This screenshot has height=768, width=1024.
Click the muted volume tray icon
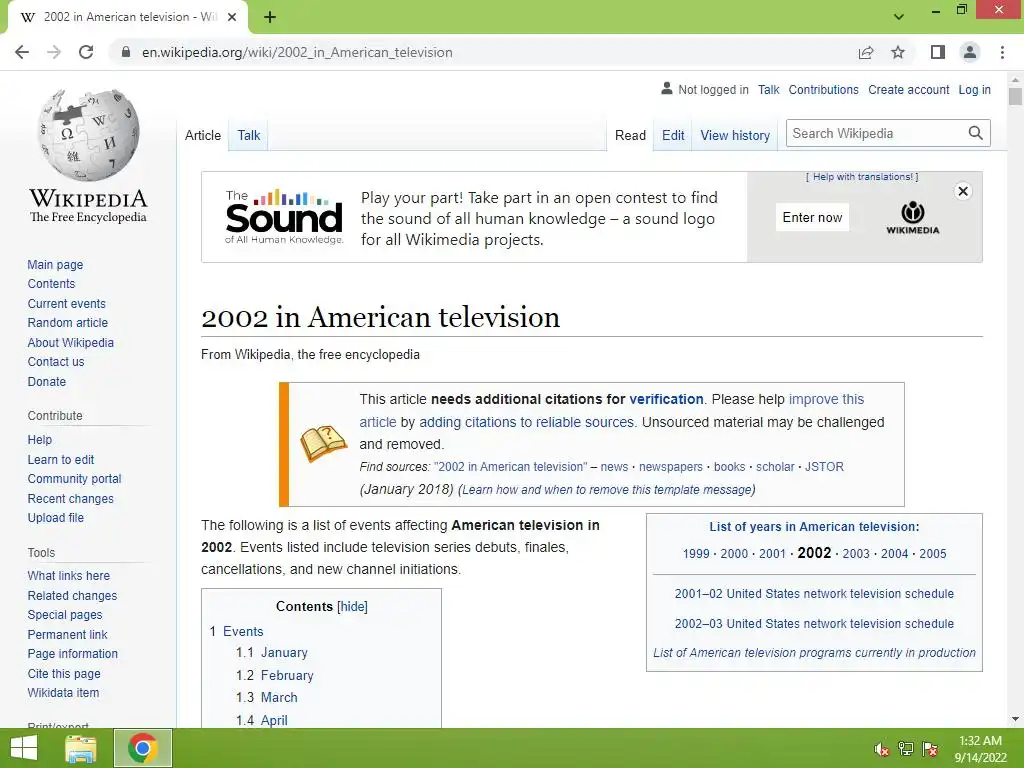[x=882, y=749]
